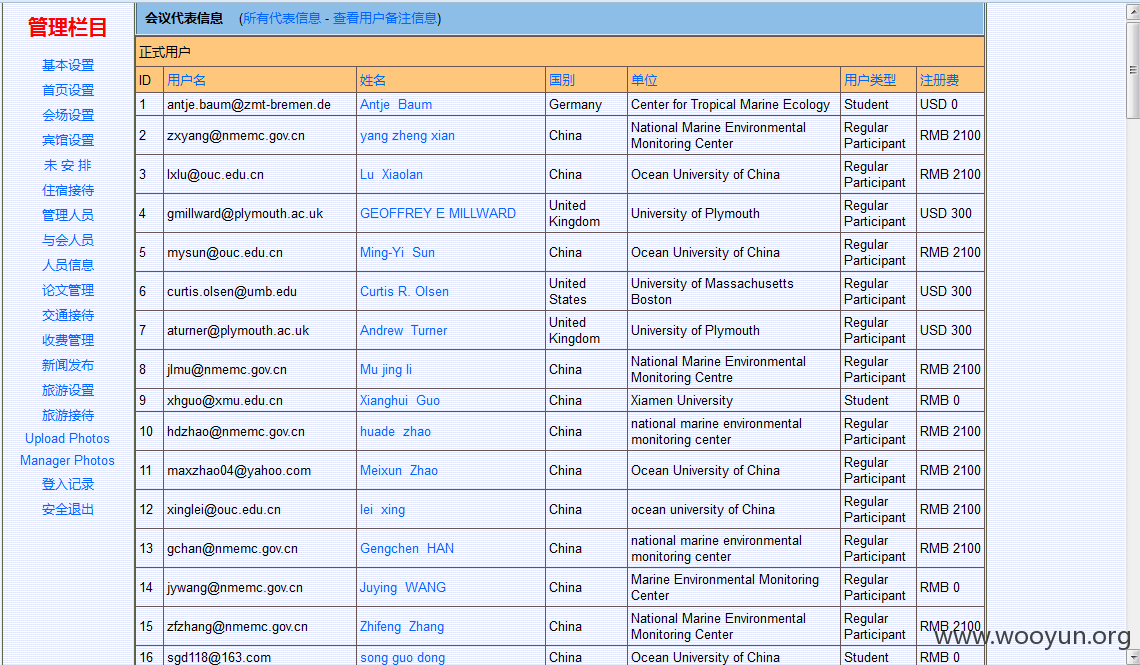The height and width of the screenshot is (665, 1140).
Task: Select username antje.baum@zmt-bremen.de cell
Action: 260,105
